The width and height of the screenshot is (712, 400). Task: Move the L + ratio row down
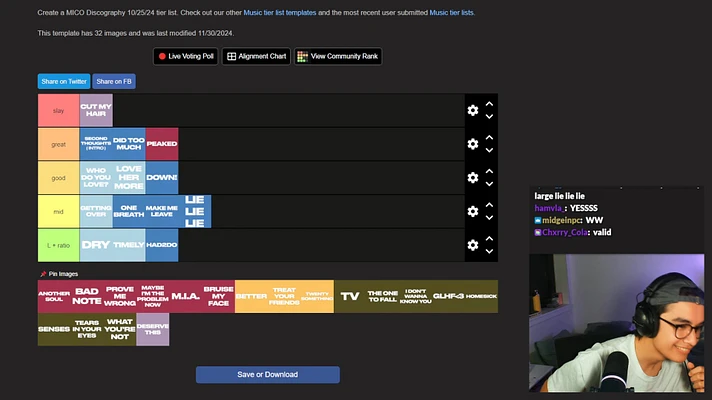(489, 251)
